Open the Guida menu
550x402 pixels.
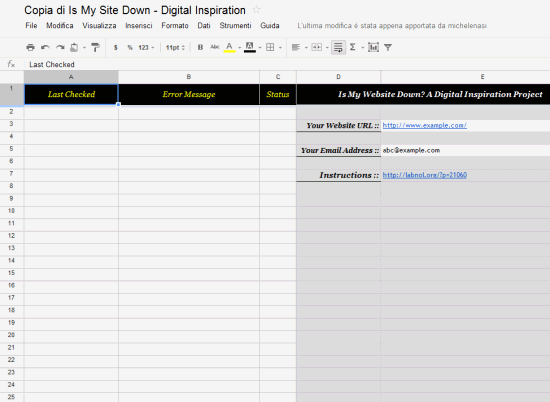pos(270,26)
